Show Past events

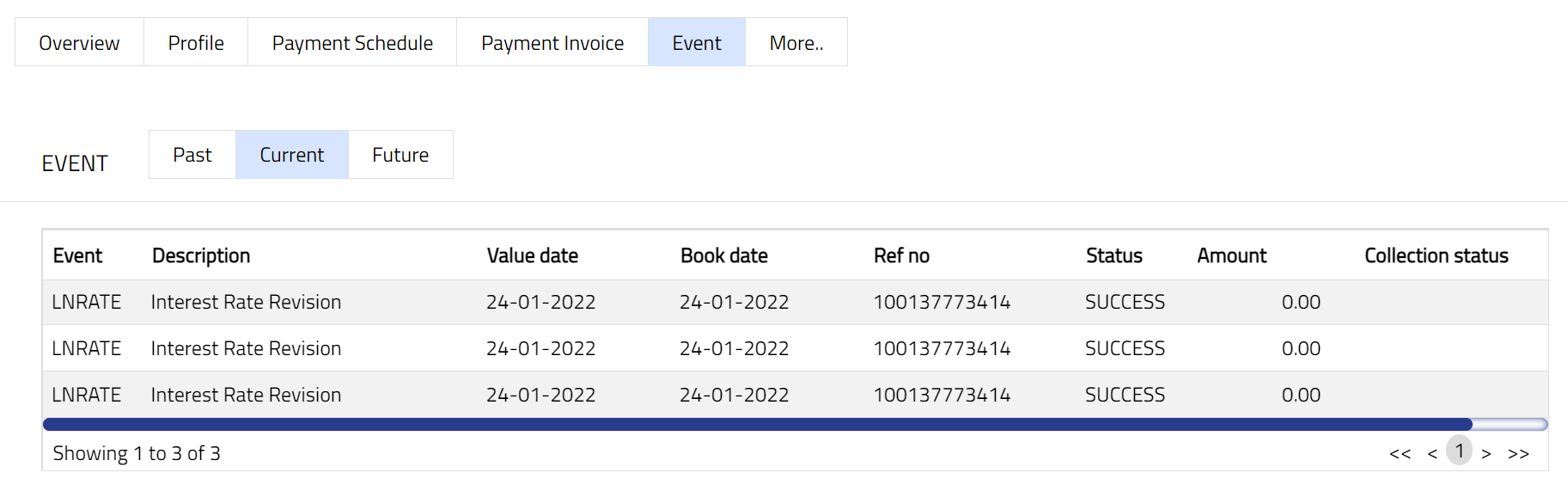[x=192, y=155]
